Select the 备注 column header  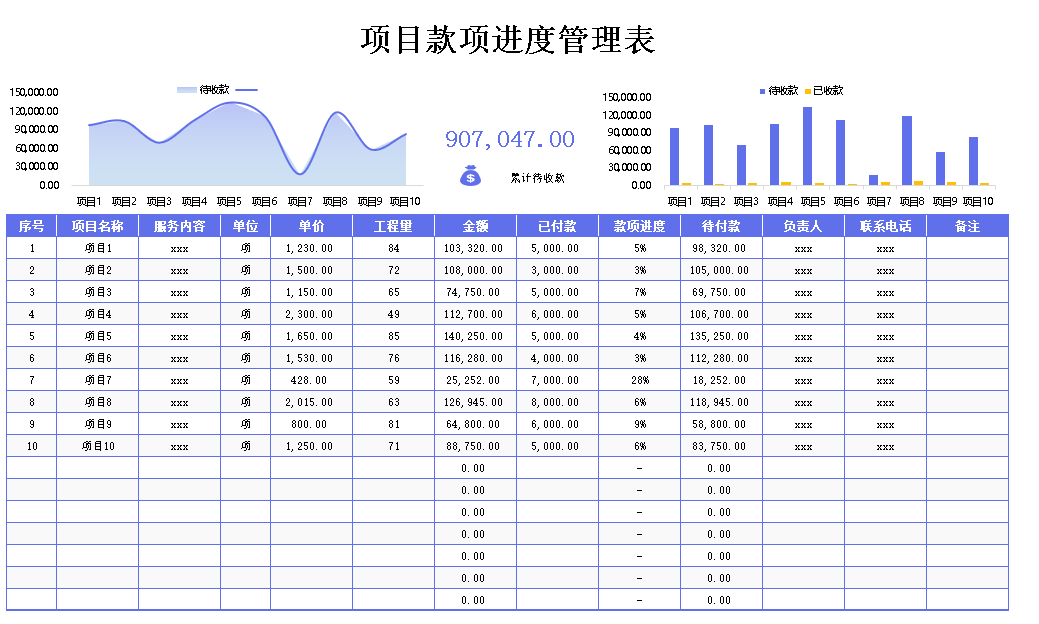(967, 226)
